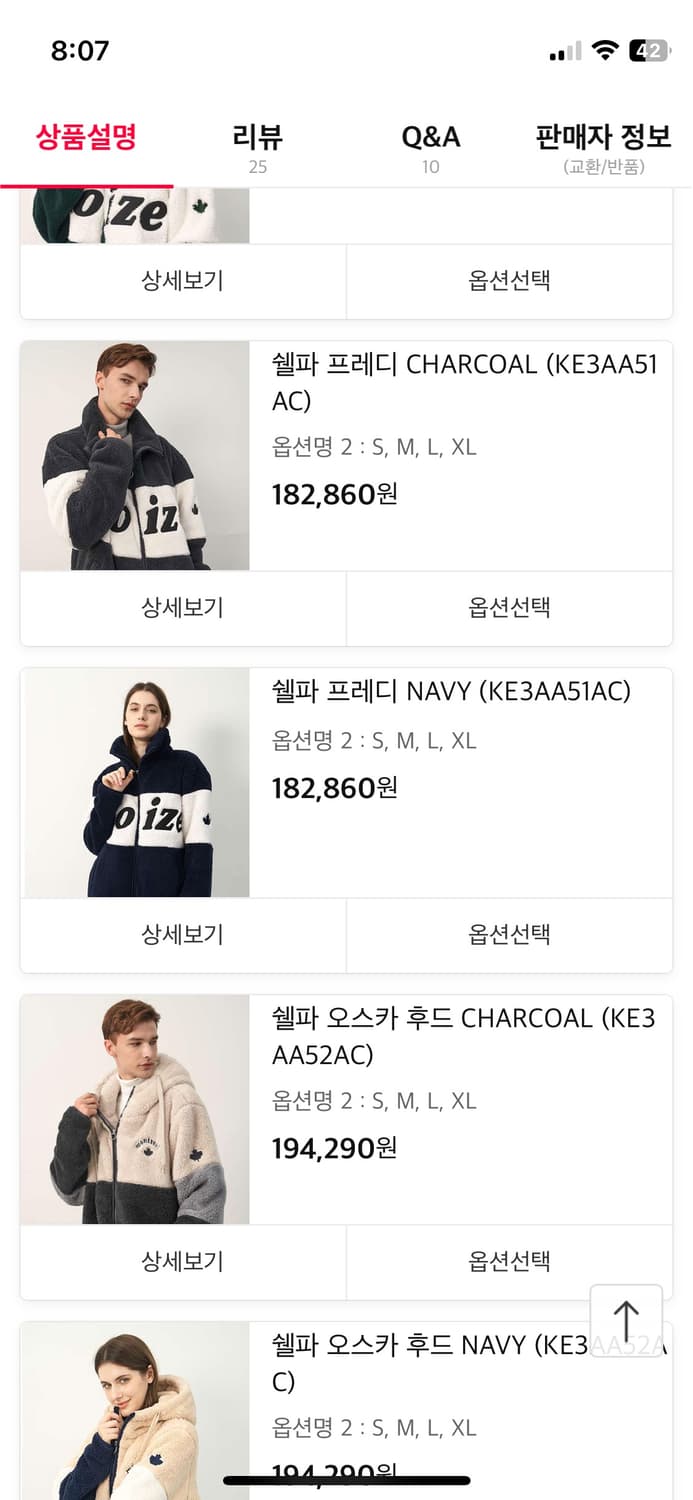Tap the 182,860원 price of 쉘파 프레디 NAVY
Image resolution: width=693 pixels, height=1500 pixels.
click(x=333, y=788)
